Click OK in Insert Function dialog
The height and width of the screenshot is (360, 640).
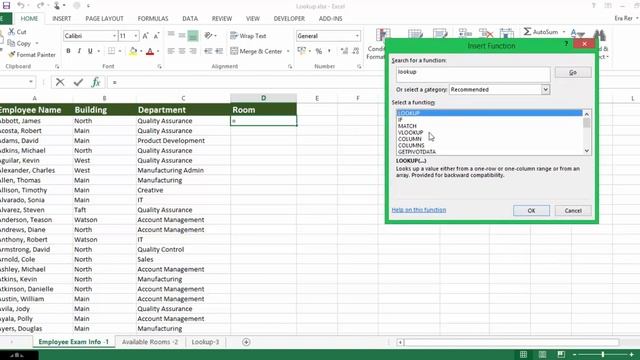(531, 211)
